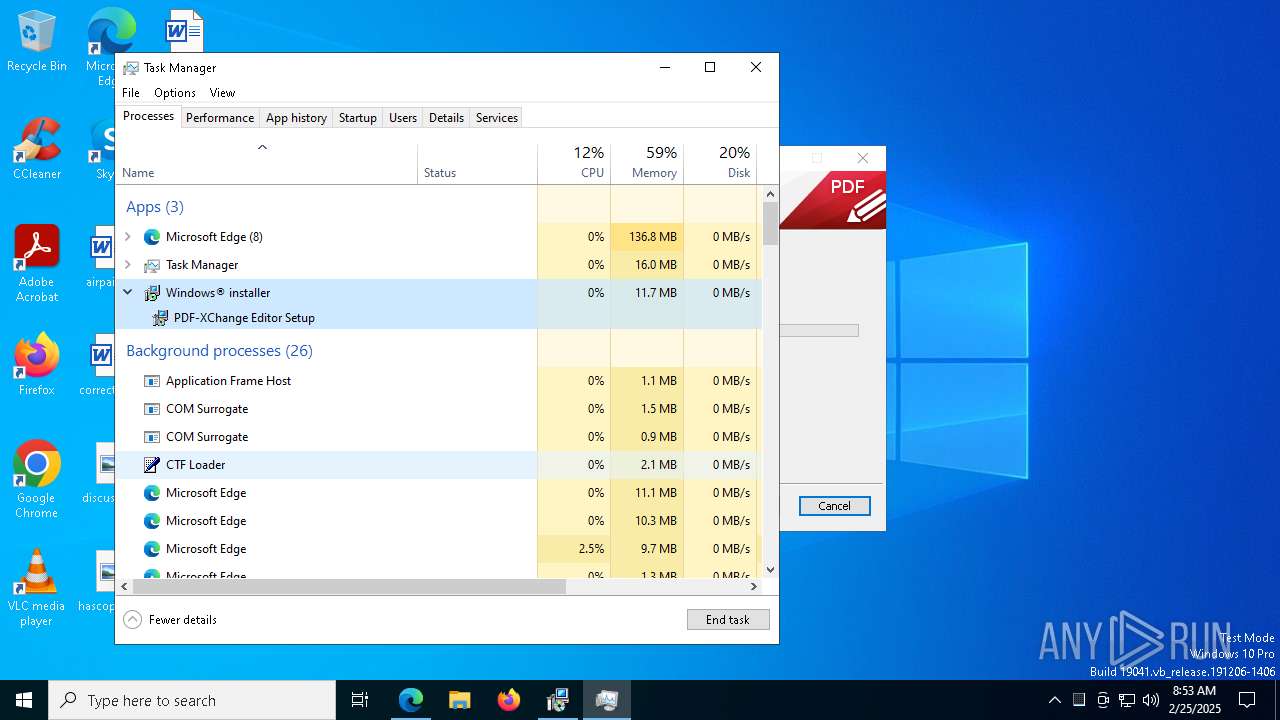
Task: Sort by CPU column header
Action: tap(574, 163)
